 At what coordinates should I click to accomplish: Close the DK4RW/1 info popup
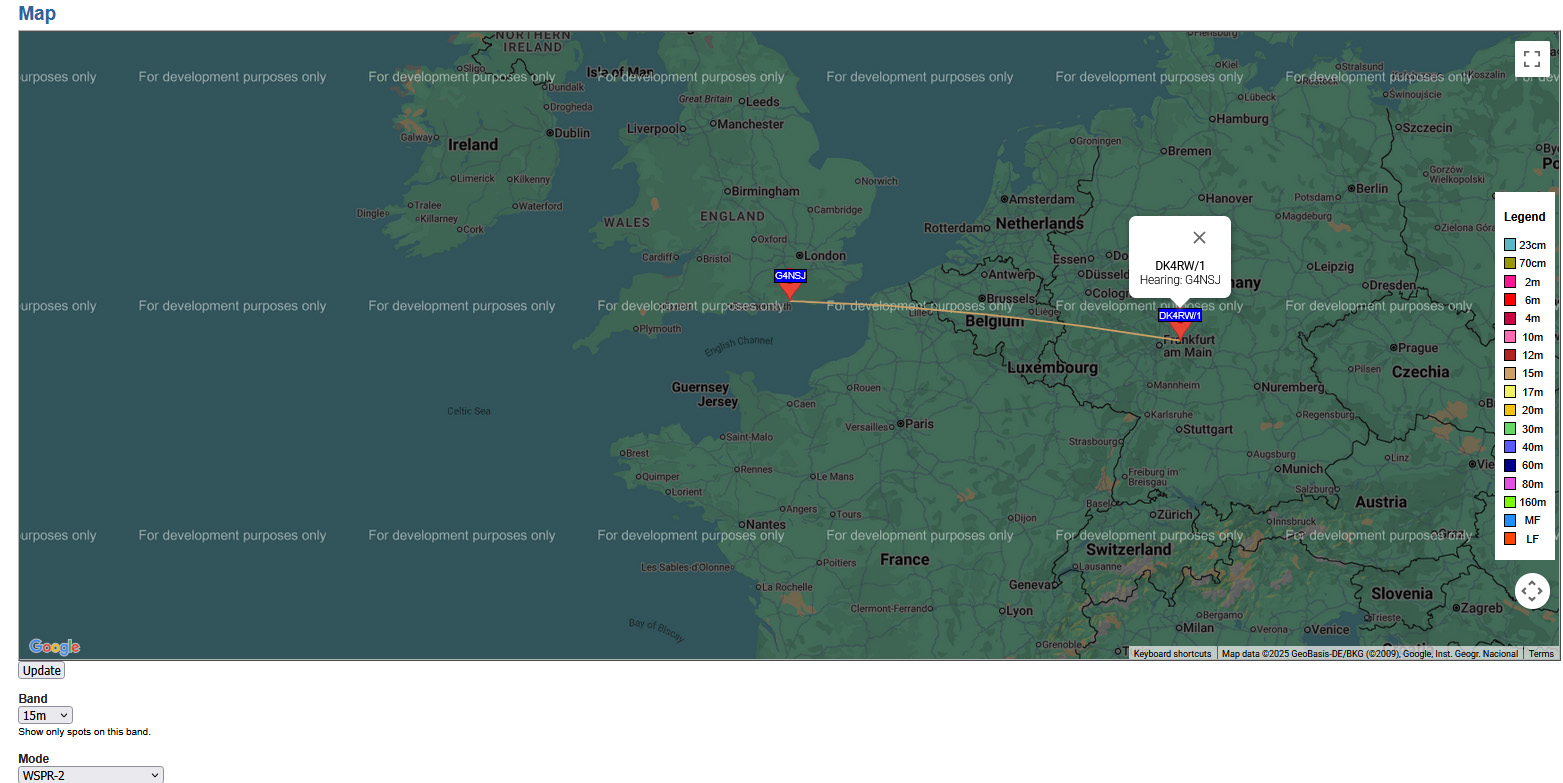(x=1199, y=238)
